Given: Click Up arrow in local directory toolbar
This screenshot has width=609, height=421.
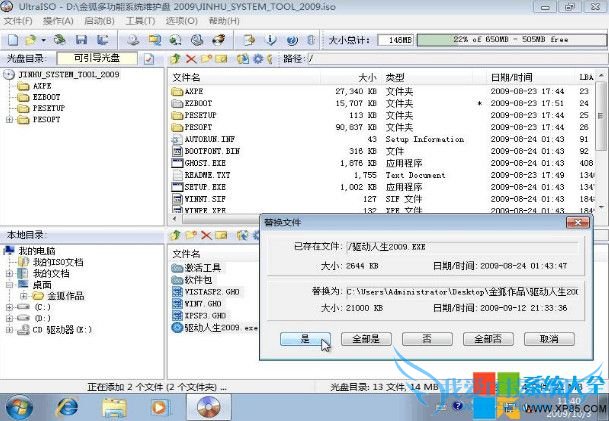Looking at the screenshot, I should coord(175,235).
